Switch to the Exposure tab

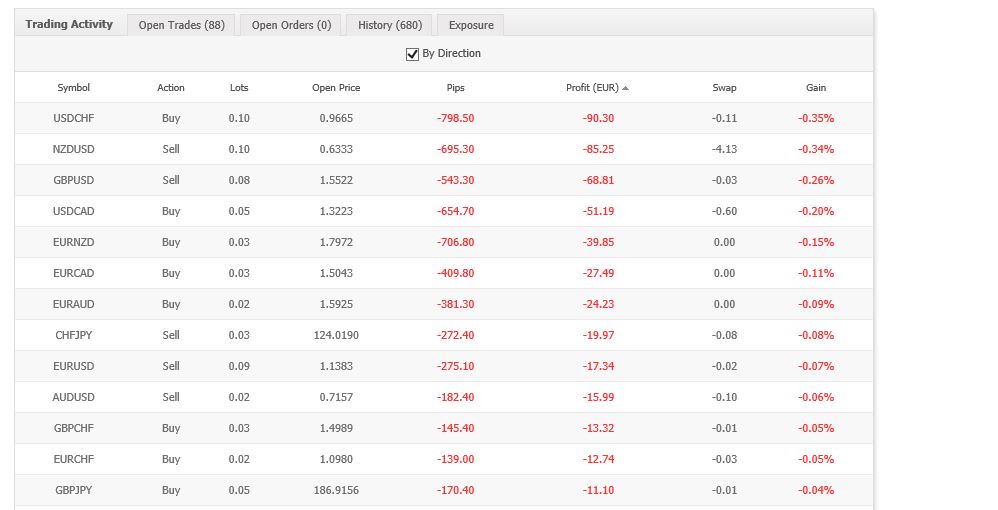tap(471, 25)
